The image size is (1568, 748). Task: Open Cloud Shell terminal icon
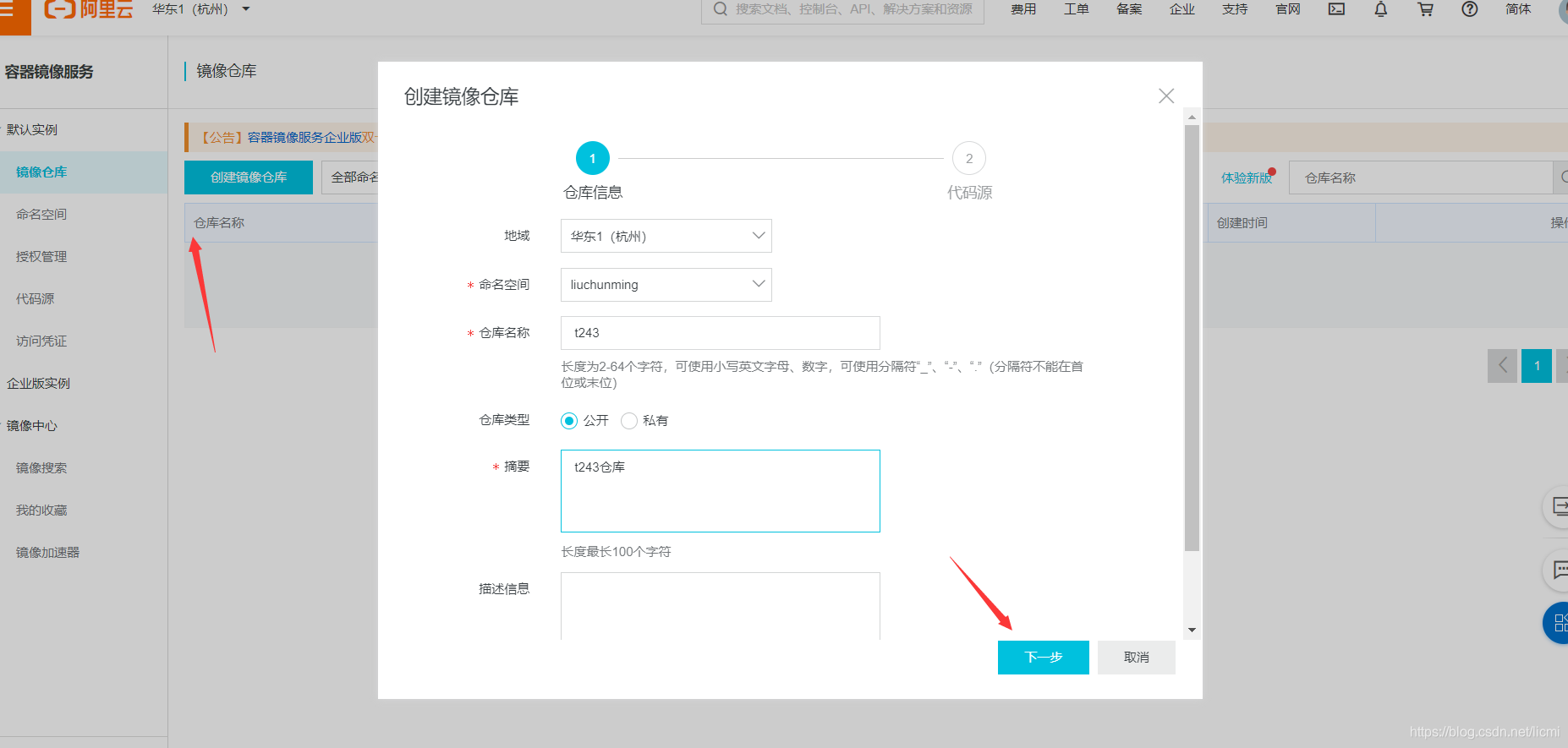coord(1336,9)
